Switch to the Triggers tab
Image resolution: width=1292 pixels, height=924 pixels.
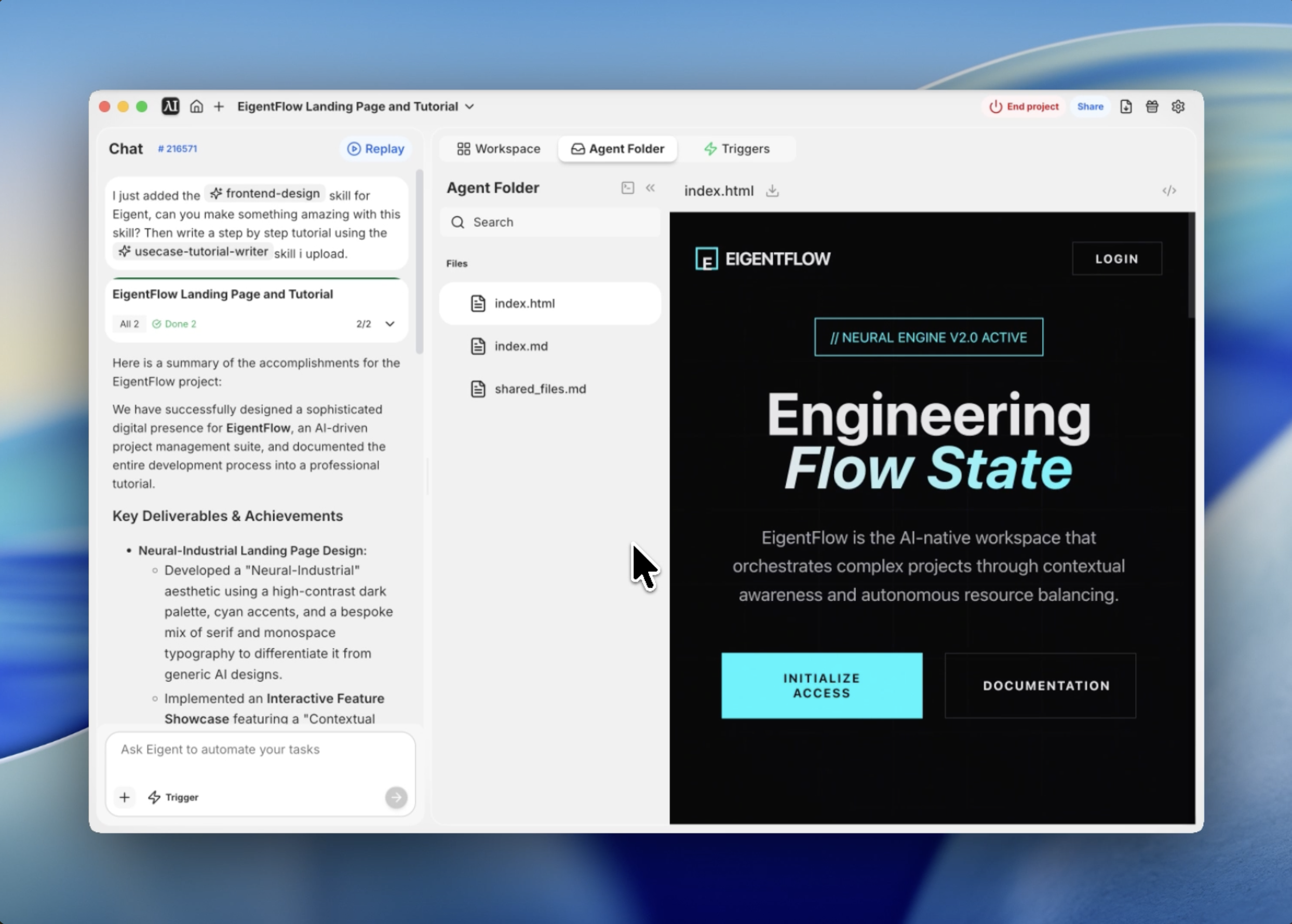tap(737, 148)
